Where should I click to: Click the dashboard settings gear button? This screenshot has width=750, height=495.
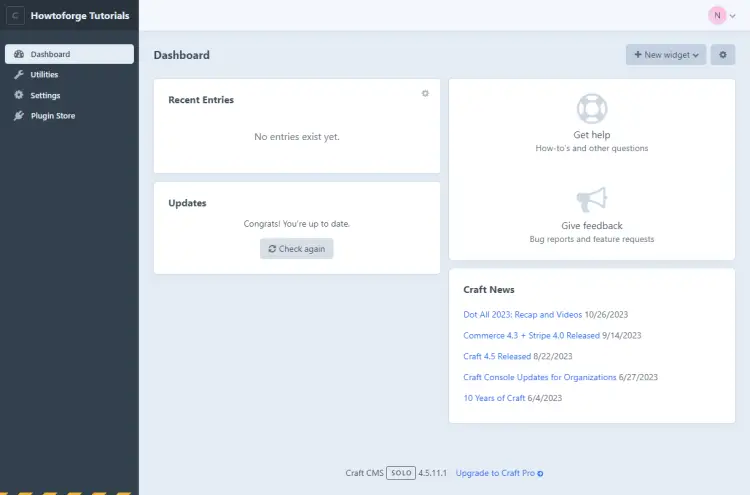click(x=723, y=55)
